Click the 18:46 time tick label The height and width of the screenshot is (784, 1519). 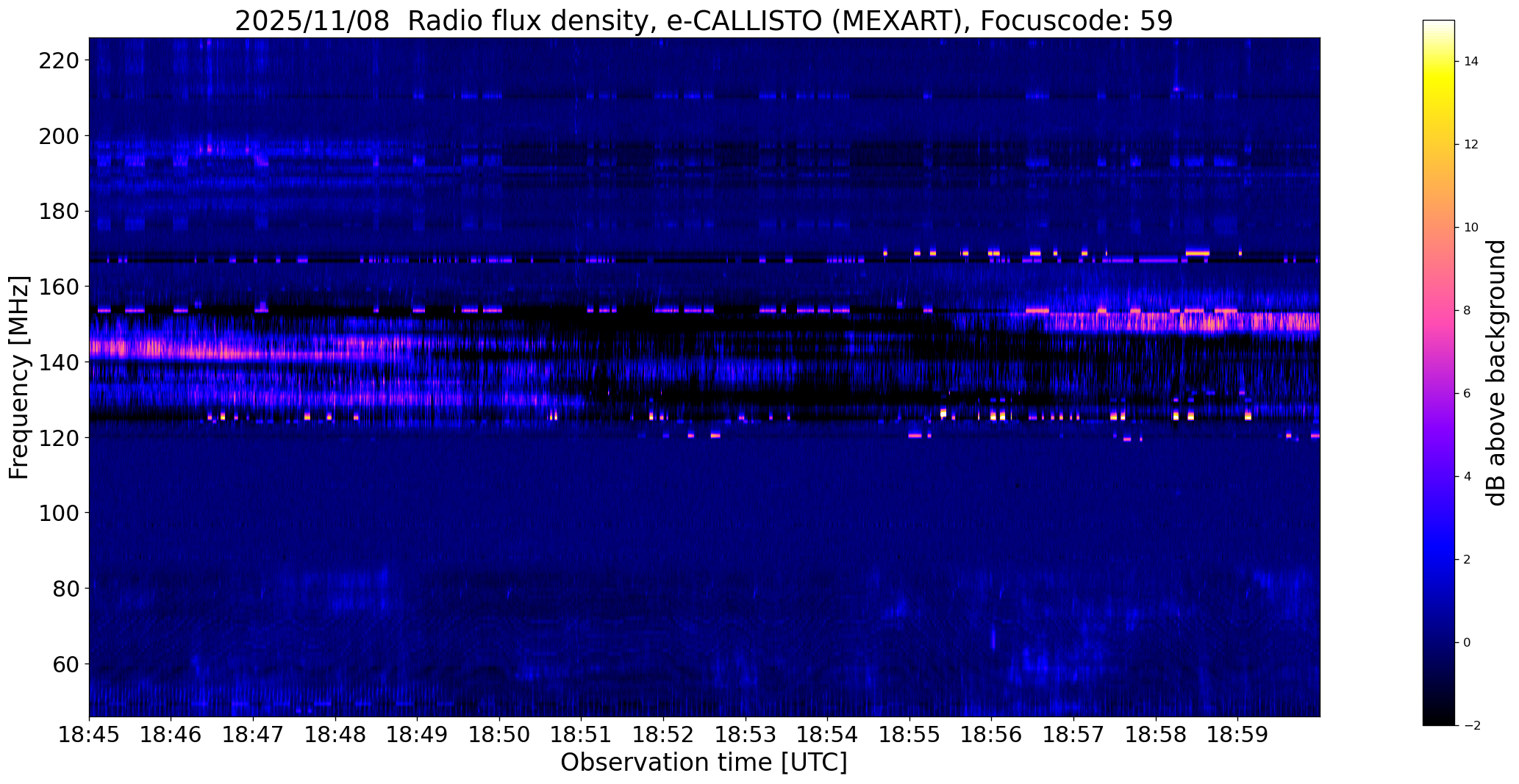click(x=171, y=735)
